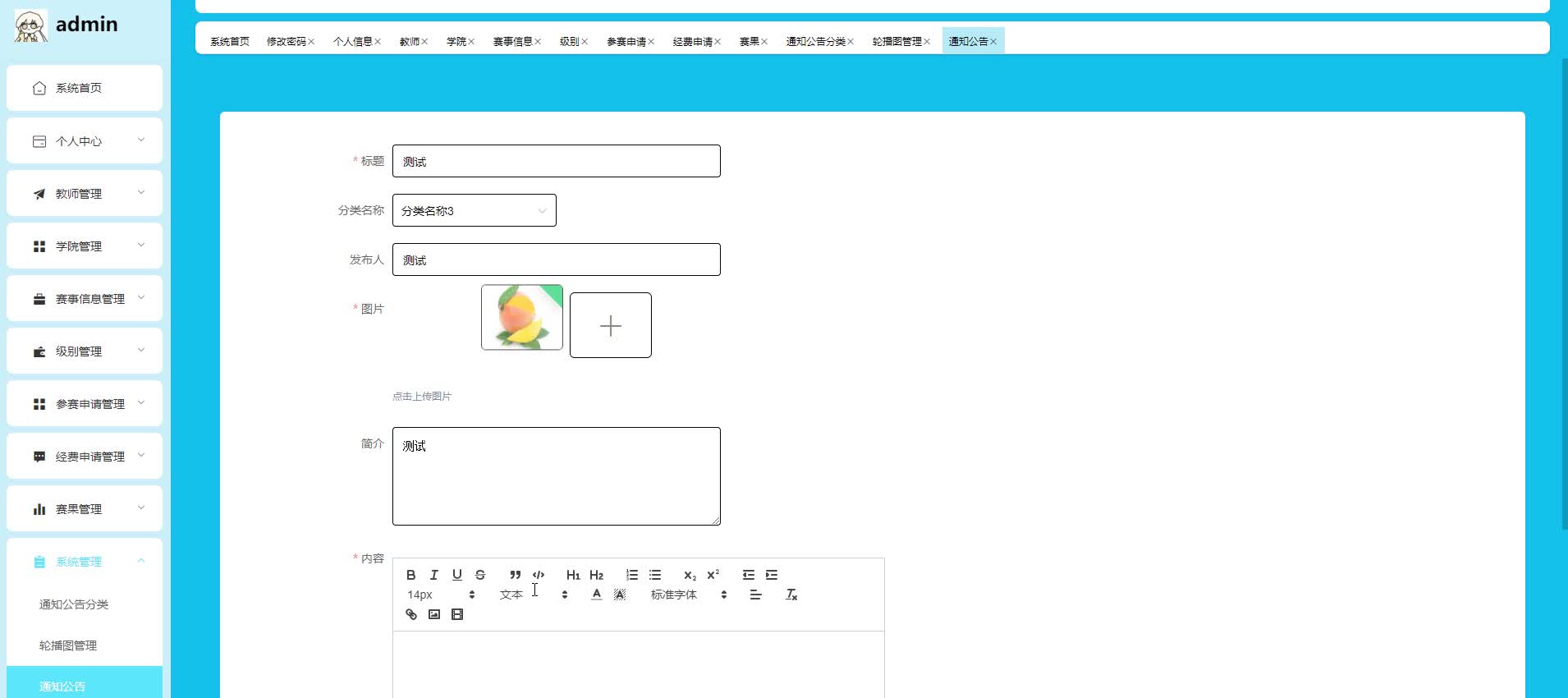This screenshot has width=1568, height=698.
Task: Switch to the 系统首页 tab
Action: 230,41
